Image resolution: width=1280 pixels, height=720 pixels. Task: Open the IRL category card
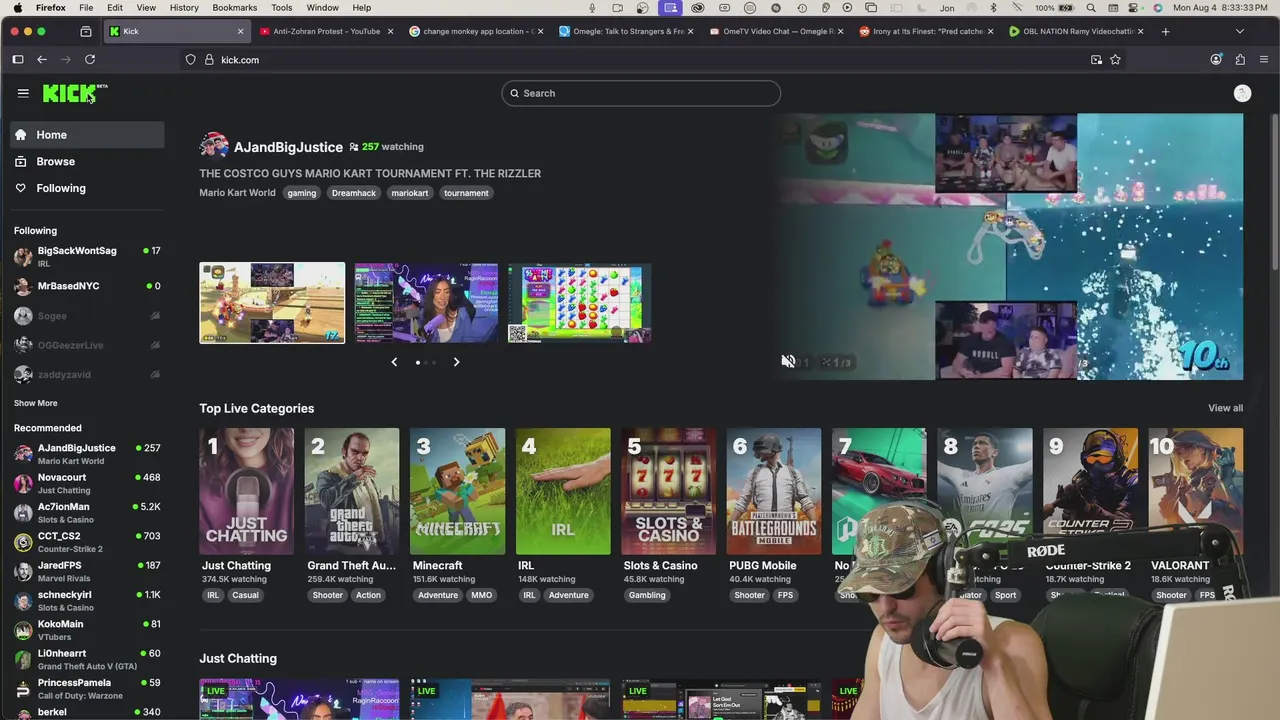[x=563, y=491]
